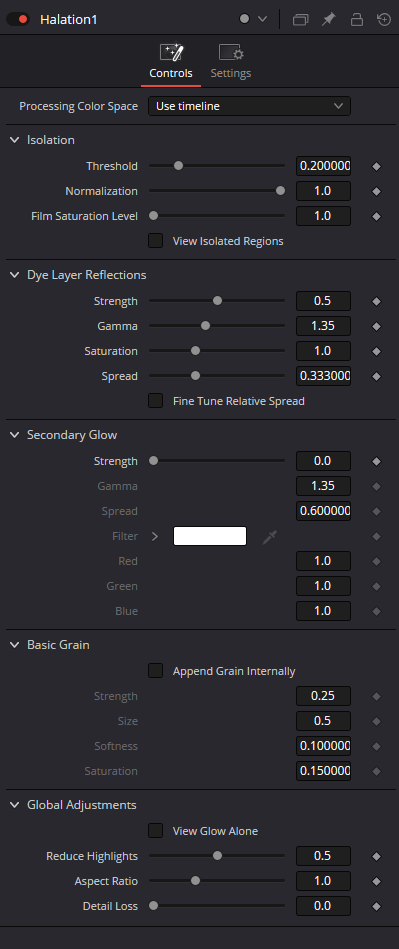399x949 pixels.
Task: Reset Halation1 settings with the reset icon
Action: coord(384,19)
